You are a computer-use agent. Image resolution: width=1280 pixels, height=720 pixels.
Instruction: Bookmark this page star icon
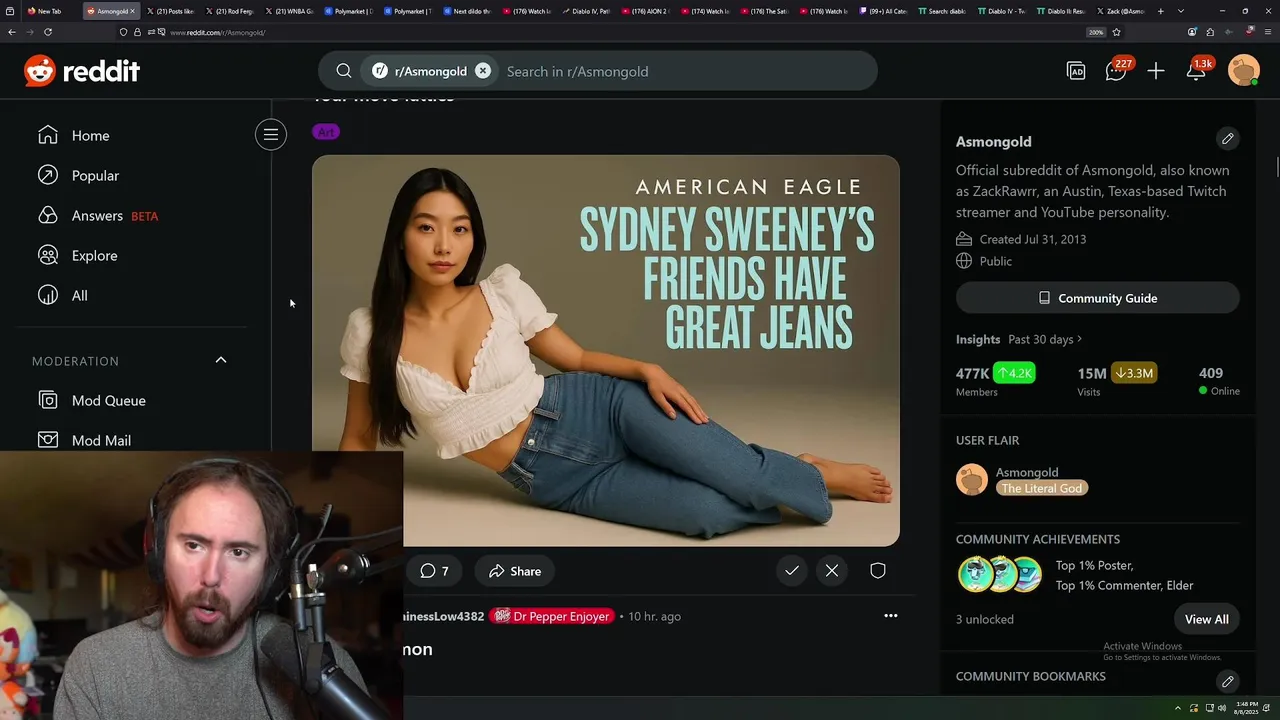pos(1116,32)
